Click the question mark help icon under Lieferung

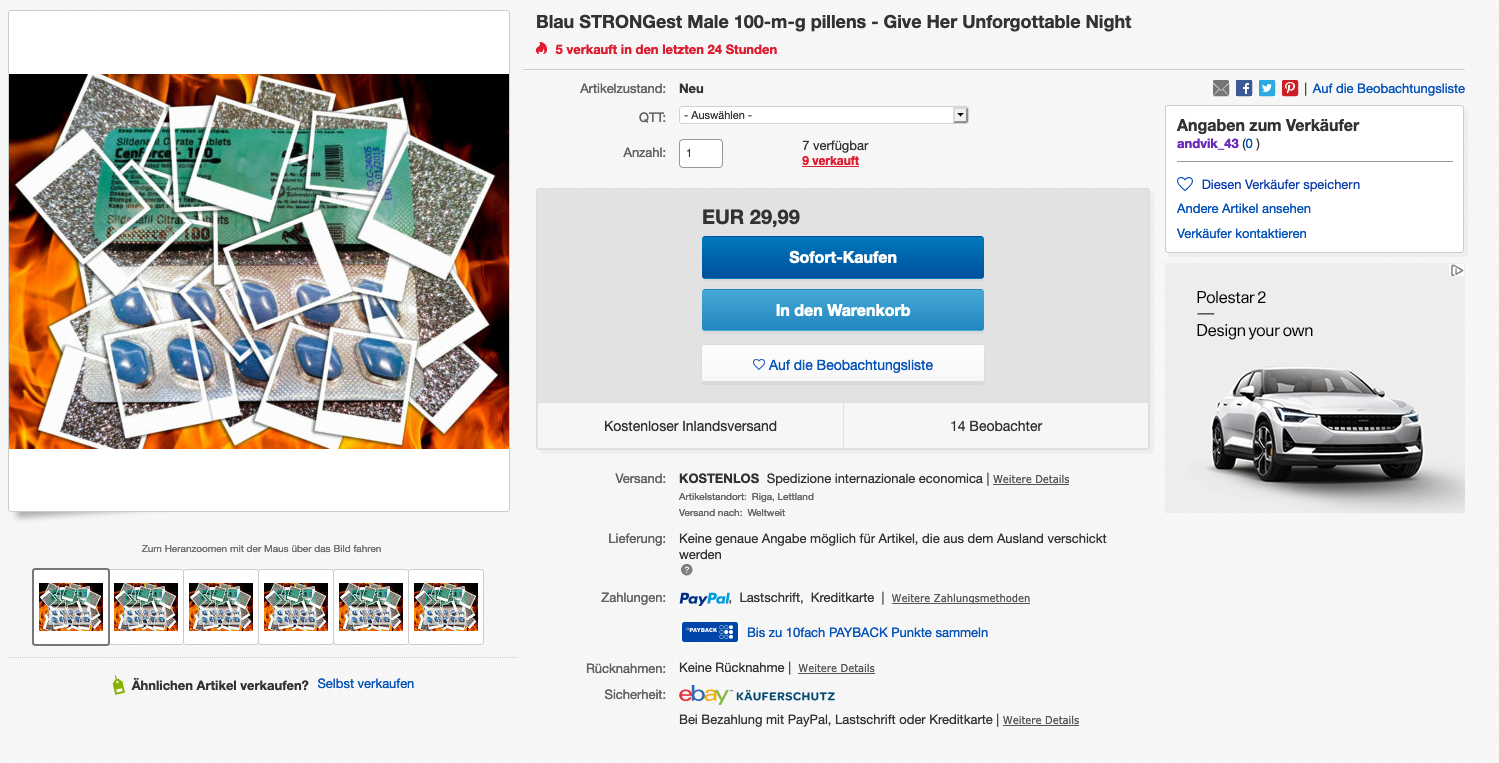686,570
